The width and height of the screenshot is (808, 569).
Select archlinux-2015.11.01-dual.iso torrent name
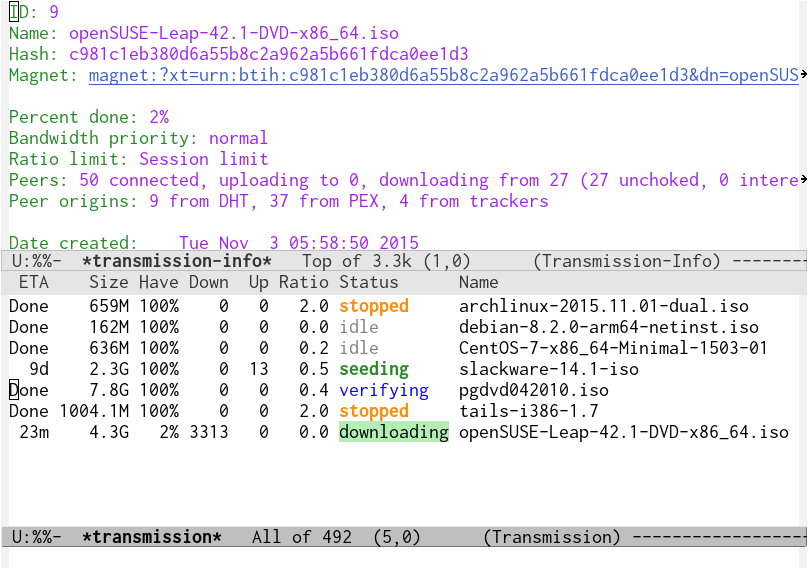603,306
